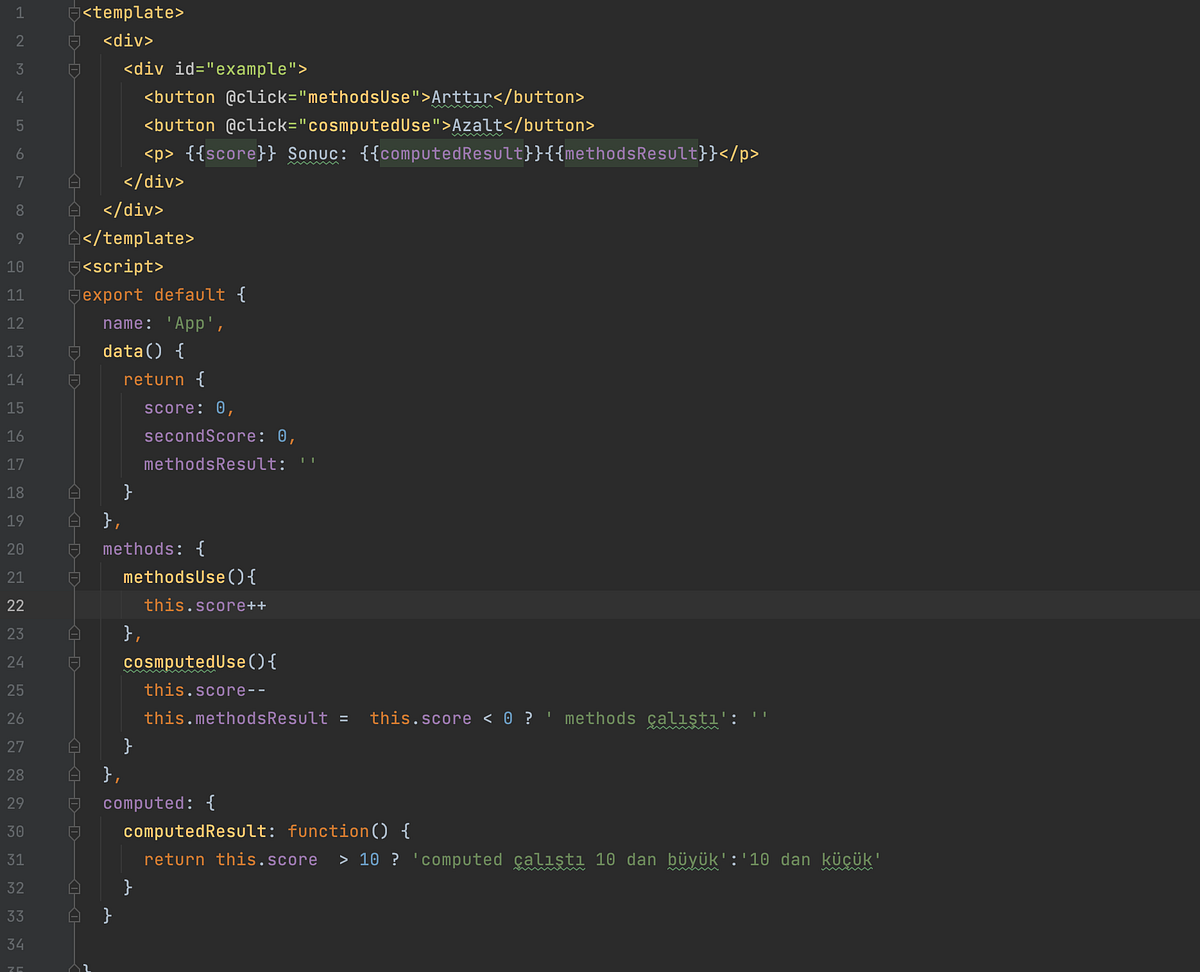Place cursor on the highlighted score interpolation
Image resolution: width=1200 pixels, height=972 pixels.
229,153
